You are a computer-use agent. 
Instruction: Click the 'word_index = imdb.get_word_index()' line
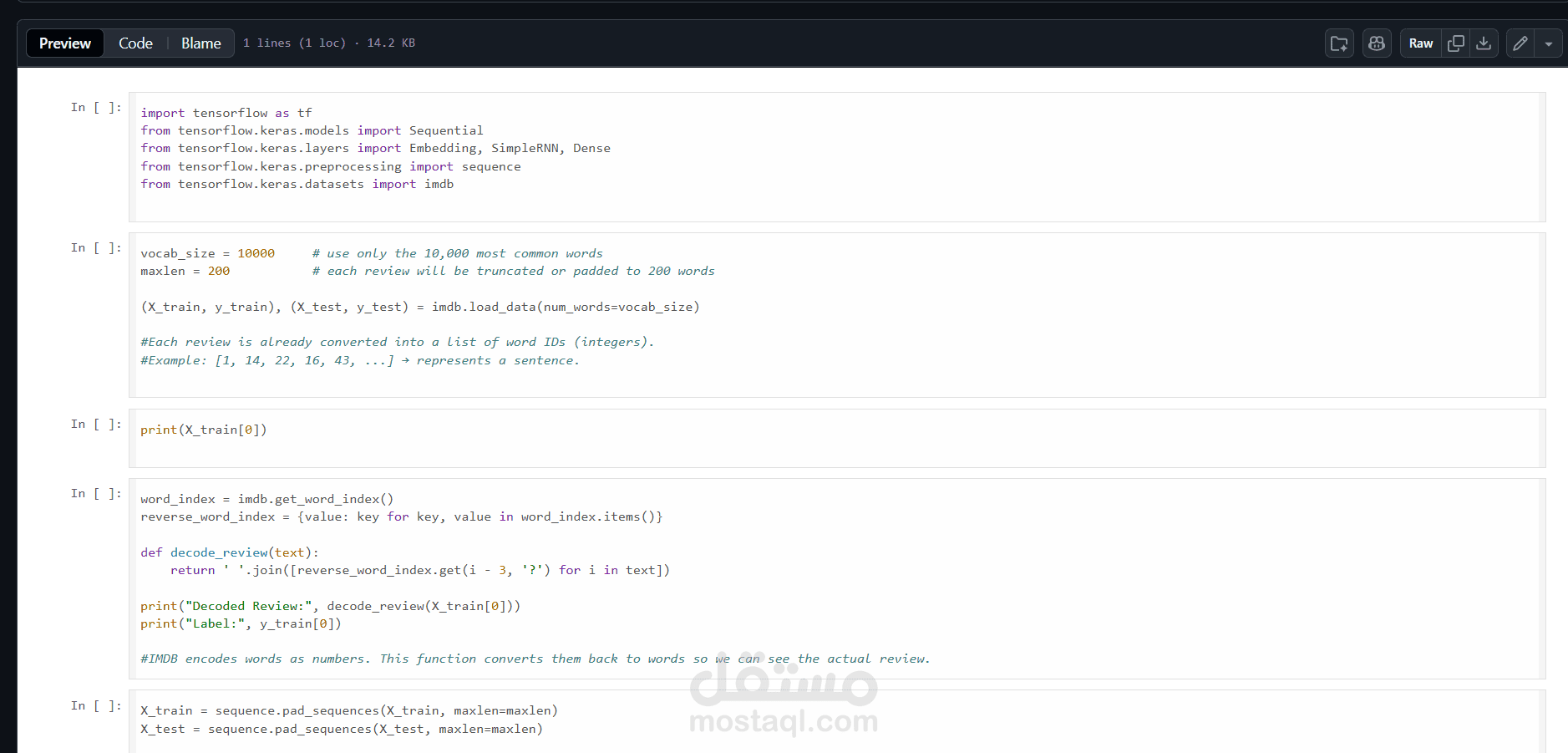[266, 499]
